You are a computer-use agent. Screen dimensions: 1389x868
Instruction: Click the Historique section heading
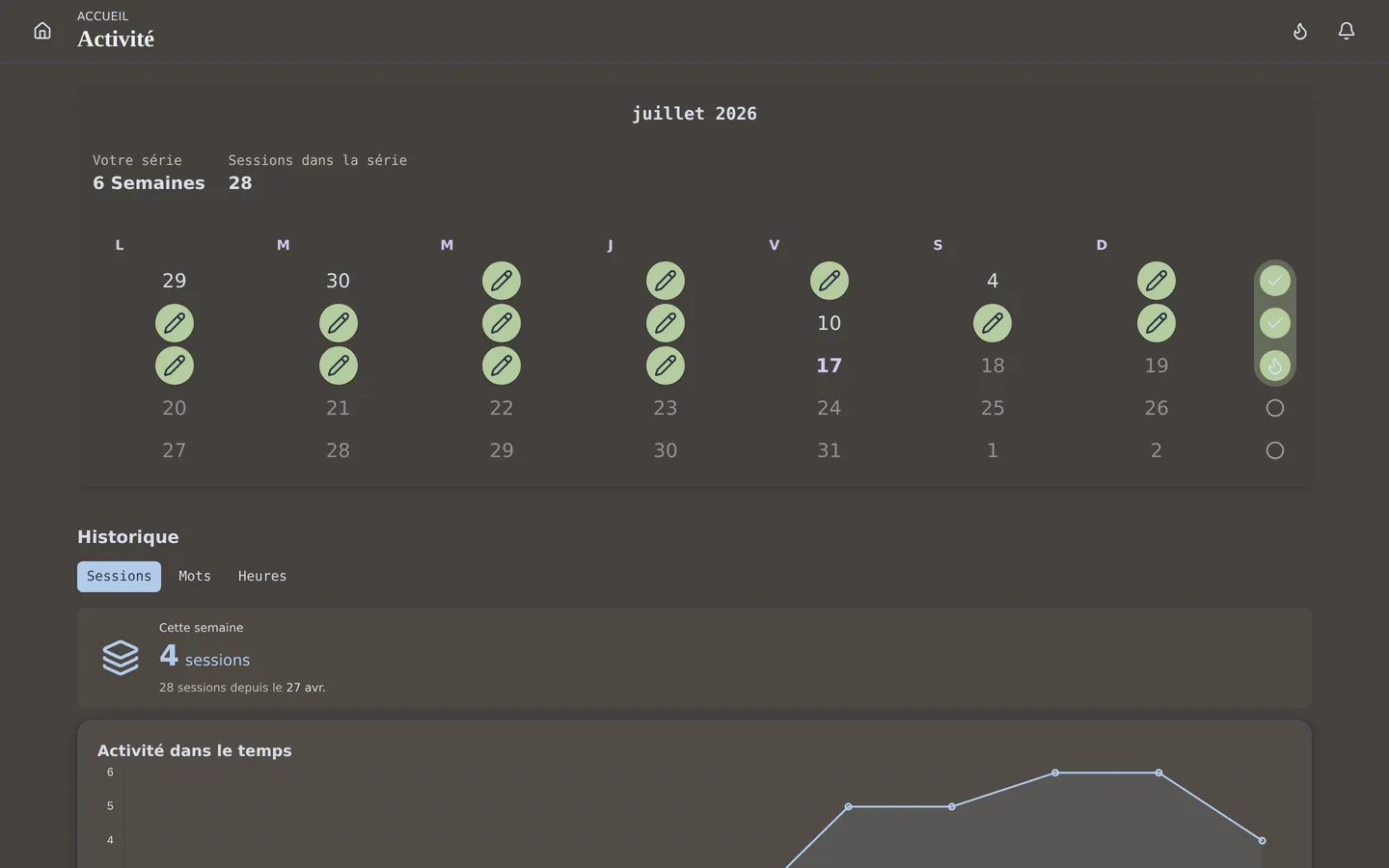click(x=128, y=537)
